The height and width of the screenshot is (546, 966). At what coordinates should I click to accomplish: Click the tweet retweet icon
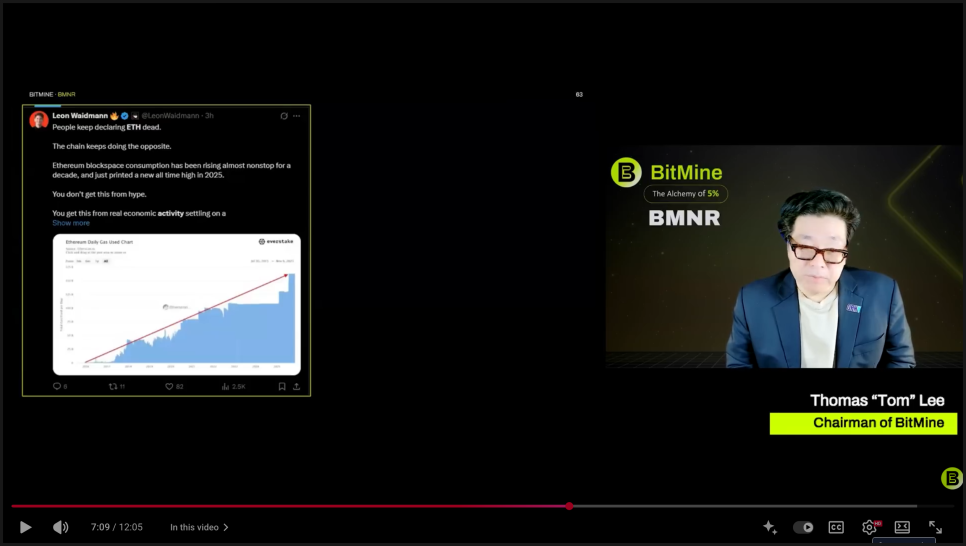point(113,386)
